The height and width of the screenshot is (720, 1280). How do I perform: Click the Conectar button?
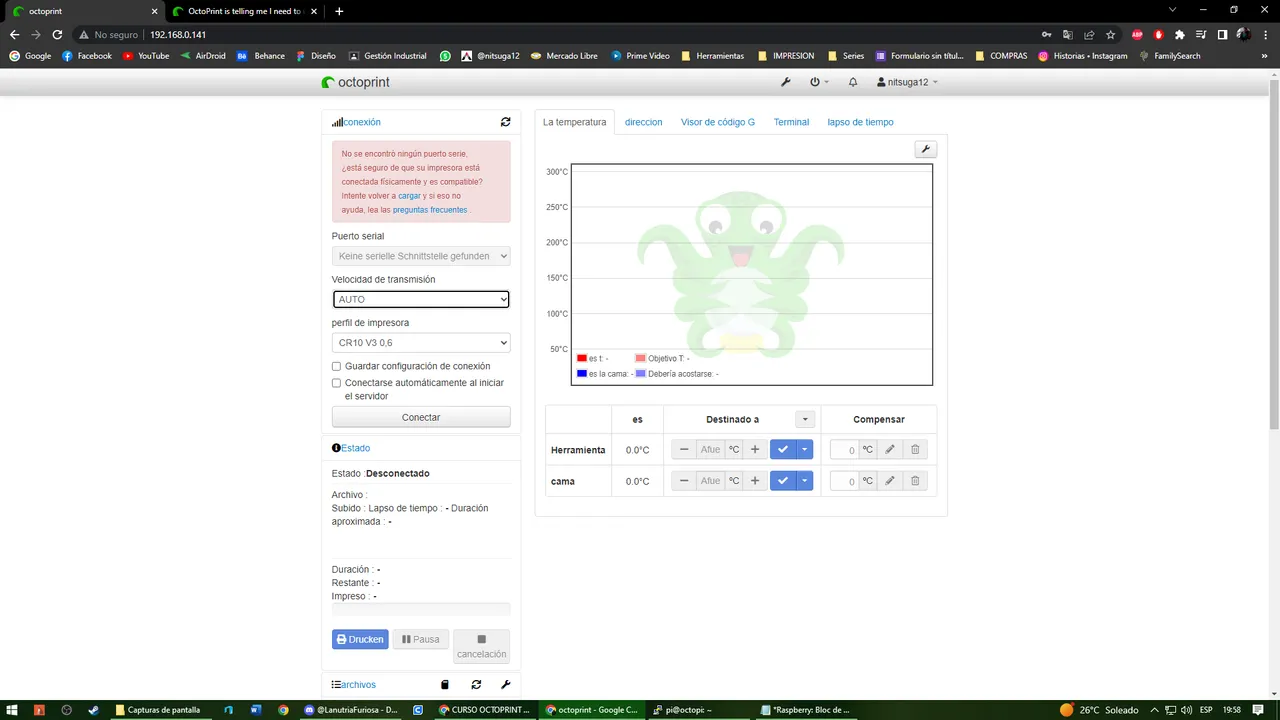[x=421, y=417]
